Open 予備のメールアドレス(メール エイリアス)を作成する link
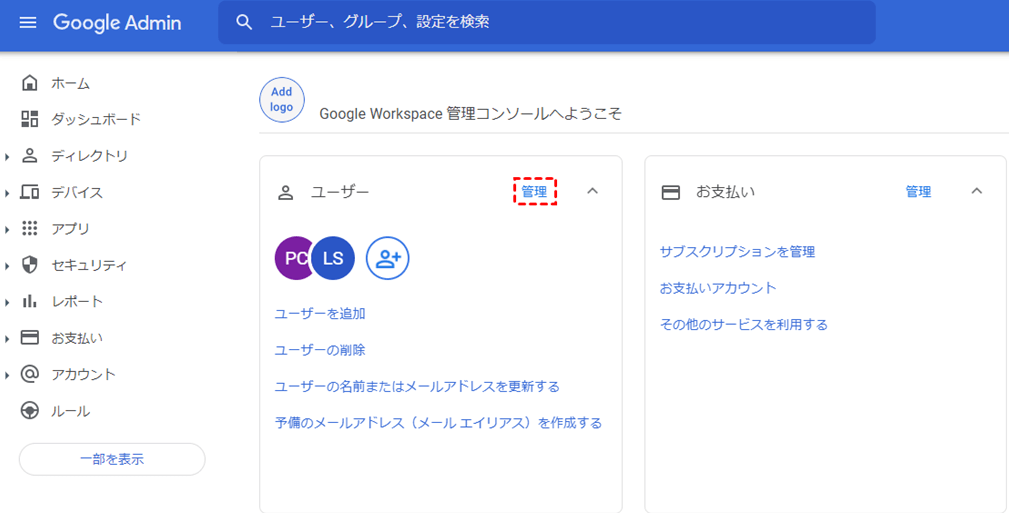1009x513 pixels. tap(438, 423)
